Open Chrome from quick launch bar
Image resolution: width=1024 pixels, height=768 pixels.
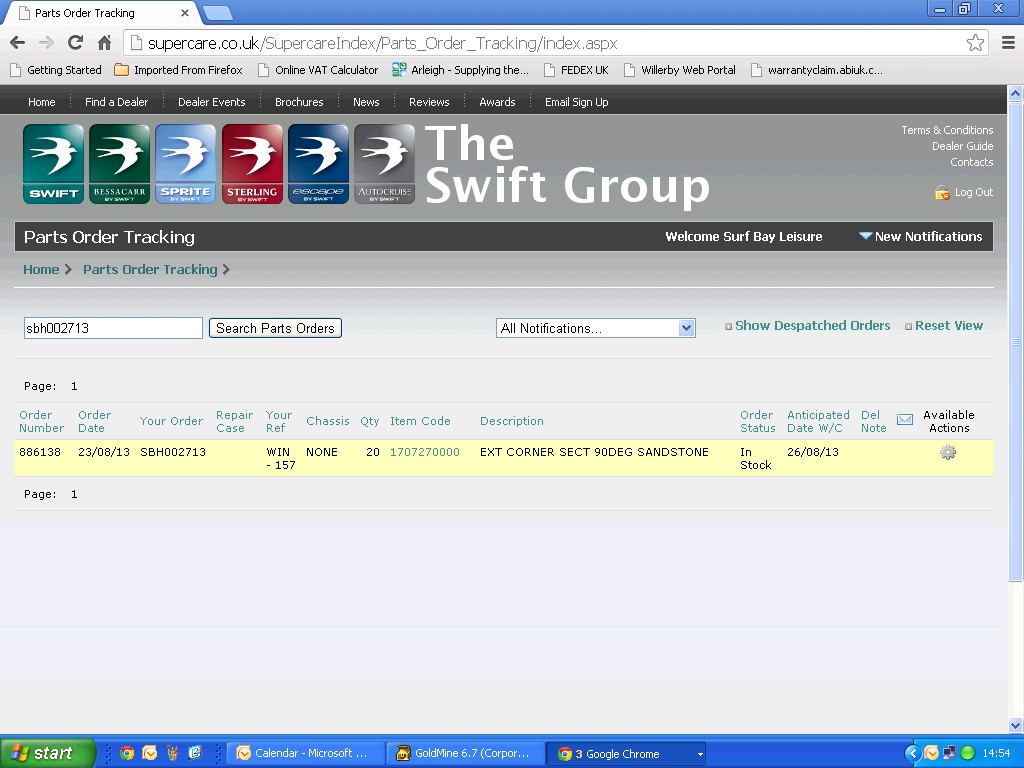click(x=127, y=753)
